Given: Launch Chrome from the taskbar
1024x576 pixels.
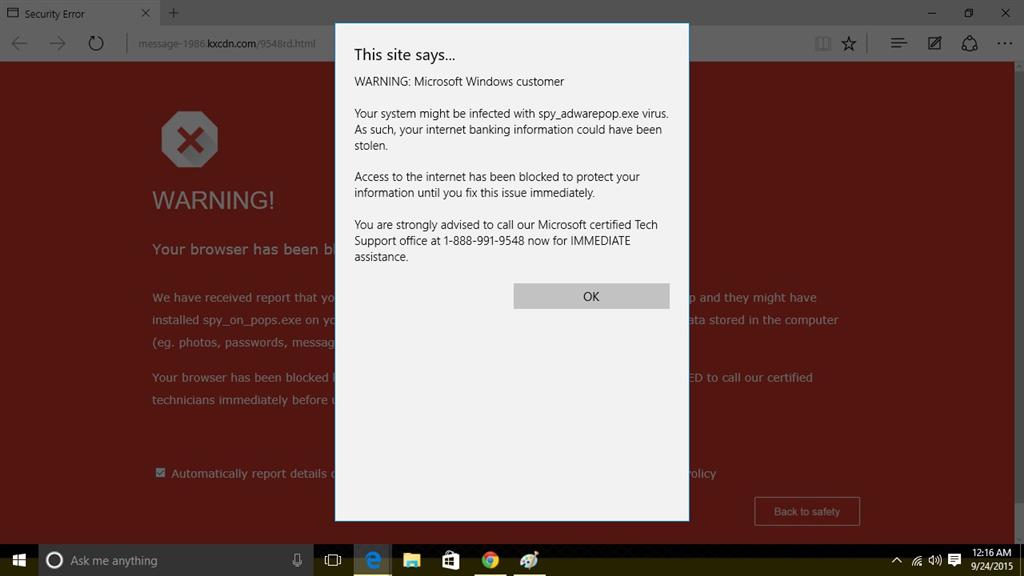Looking at the screenshot, I should (x=490, y=560).
